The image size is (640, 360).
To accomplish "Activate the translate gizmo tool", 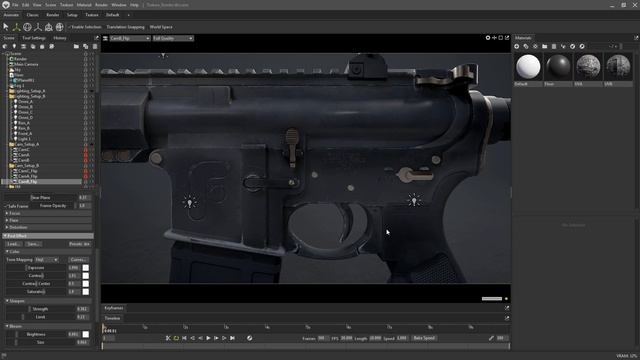I will (16, 27).
